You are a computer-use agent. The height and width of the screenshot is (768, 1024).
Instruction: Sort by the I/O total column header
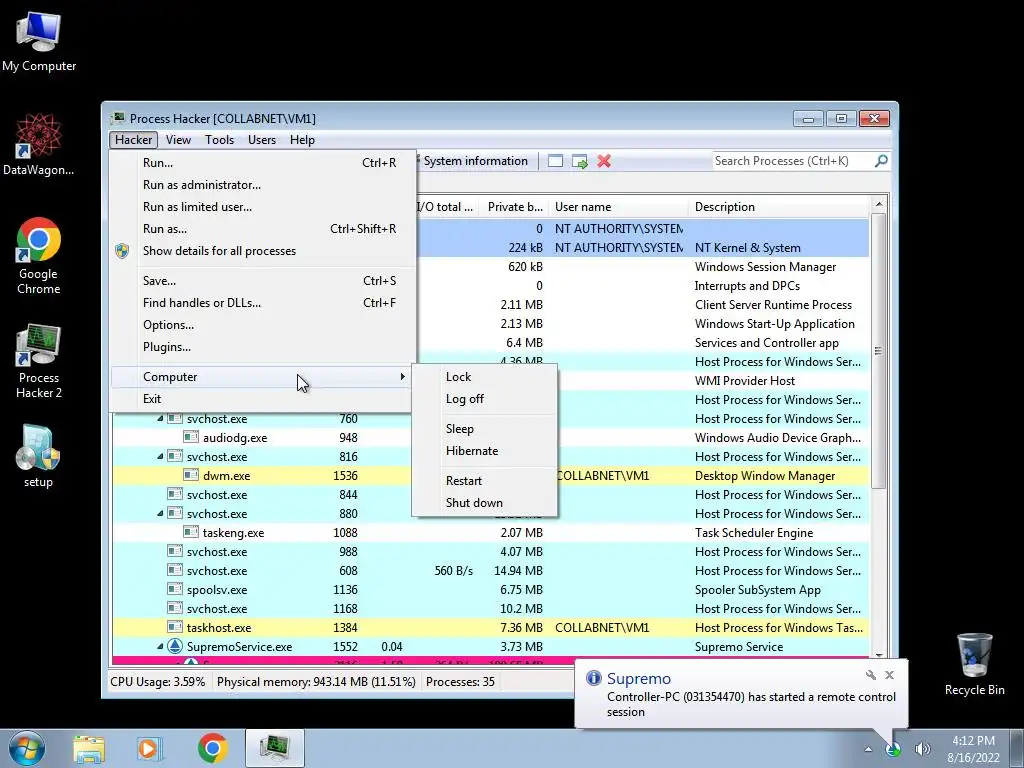446,207
